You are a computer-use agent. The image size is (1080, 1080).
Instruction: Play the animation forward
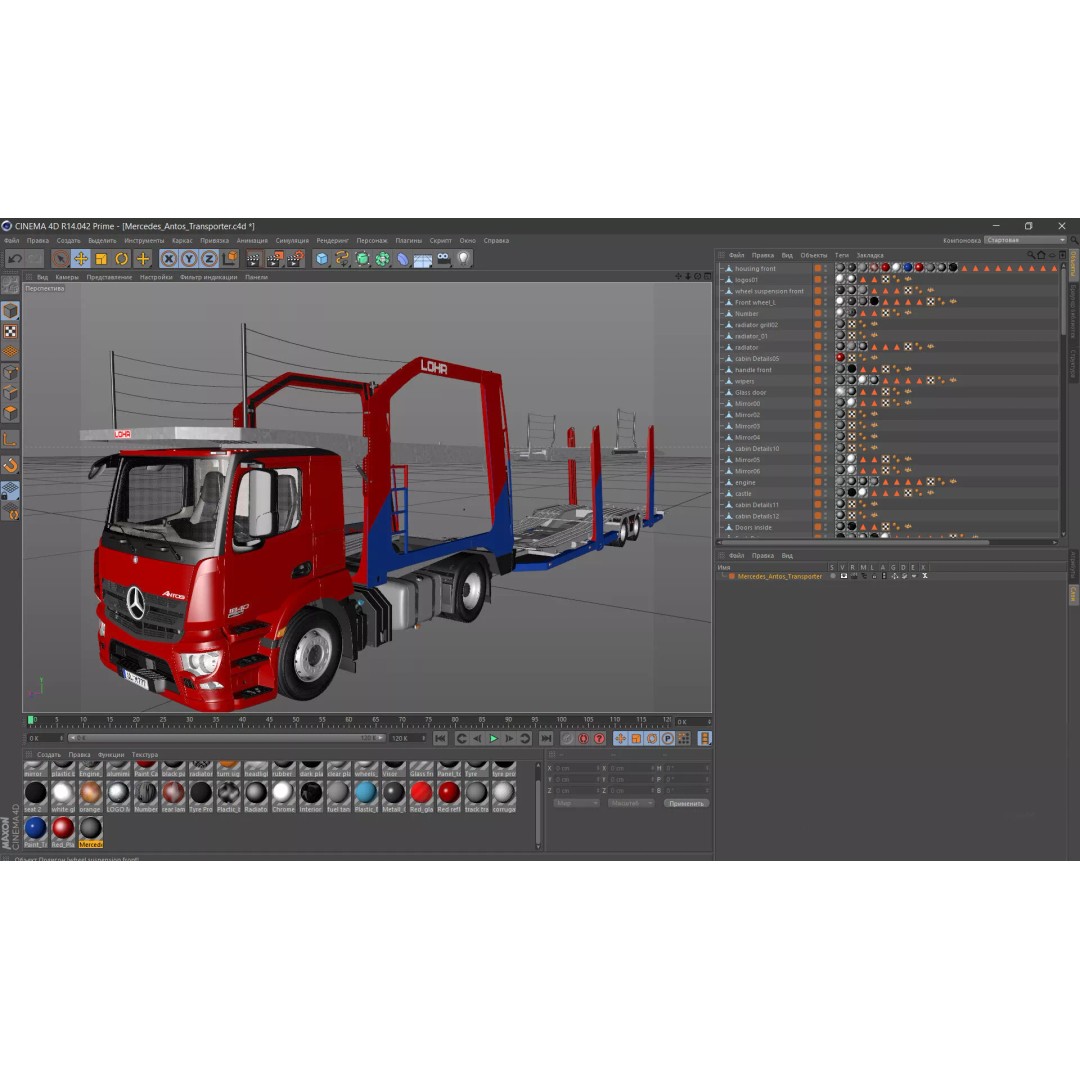tap(493, 738)
